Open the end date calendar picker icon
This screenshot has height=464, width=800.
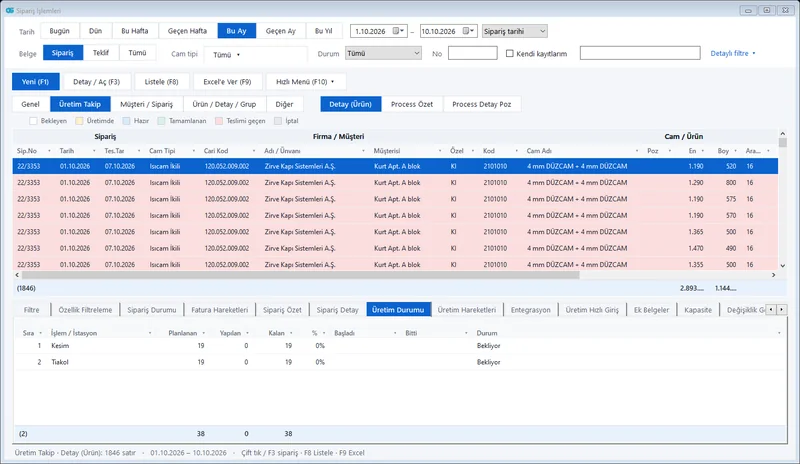pos(468,31)
